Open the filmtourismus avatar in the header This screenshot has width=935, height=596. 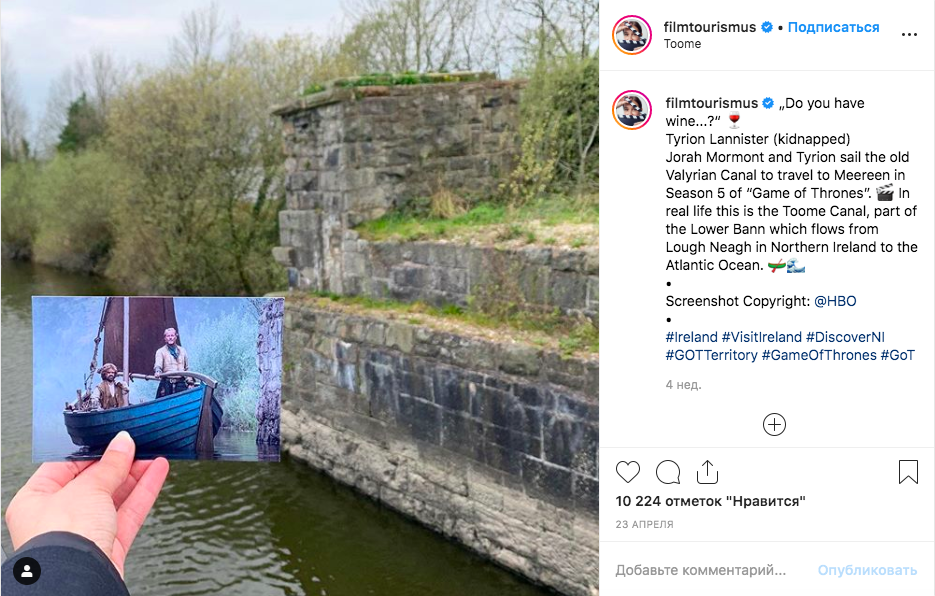pos(631,35)
